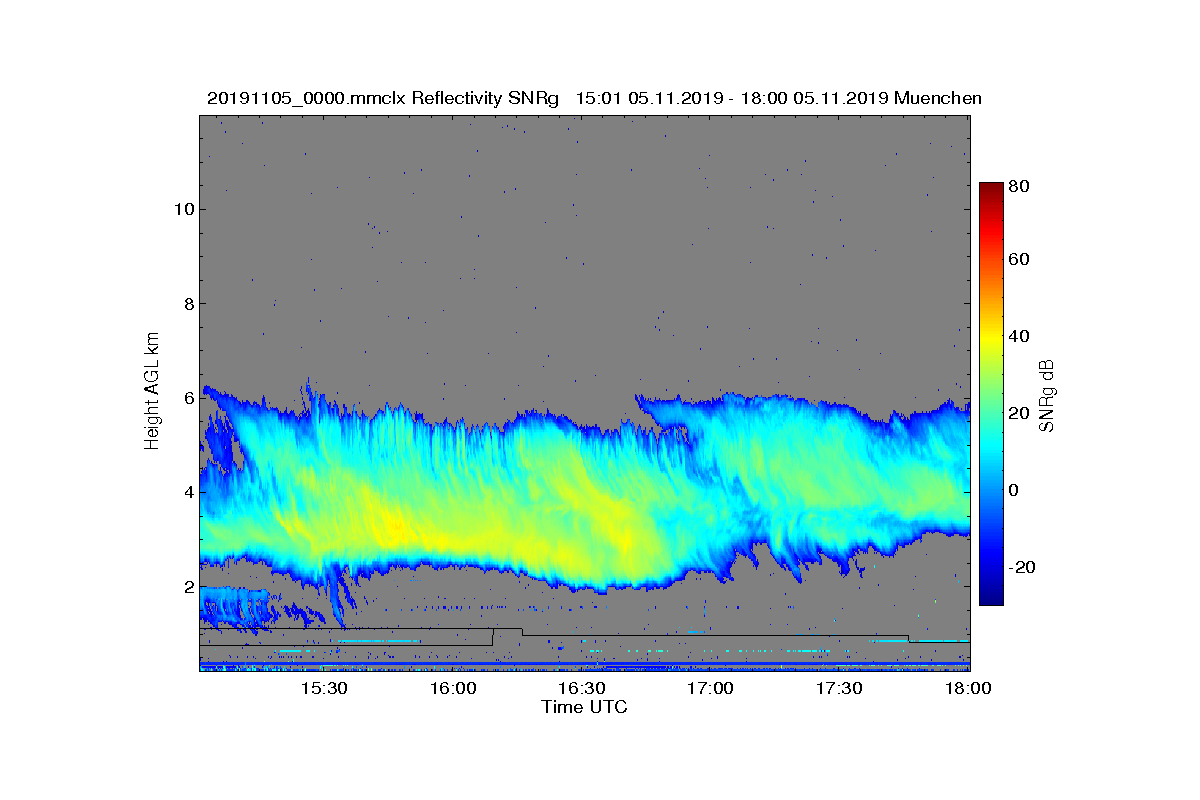
Task: Click the 18:00 time tick label
Action: coord(968,688)
